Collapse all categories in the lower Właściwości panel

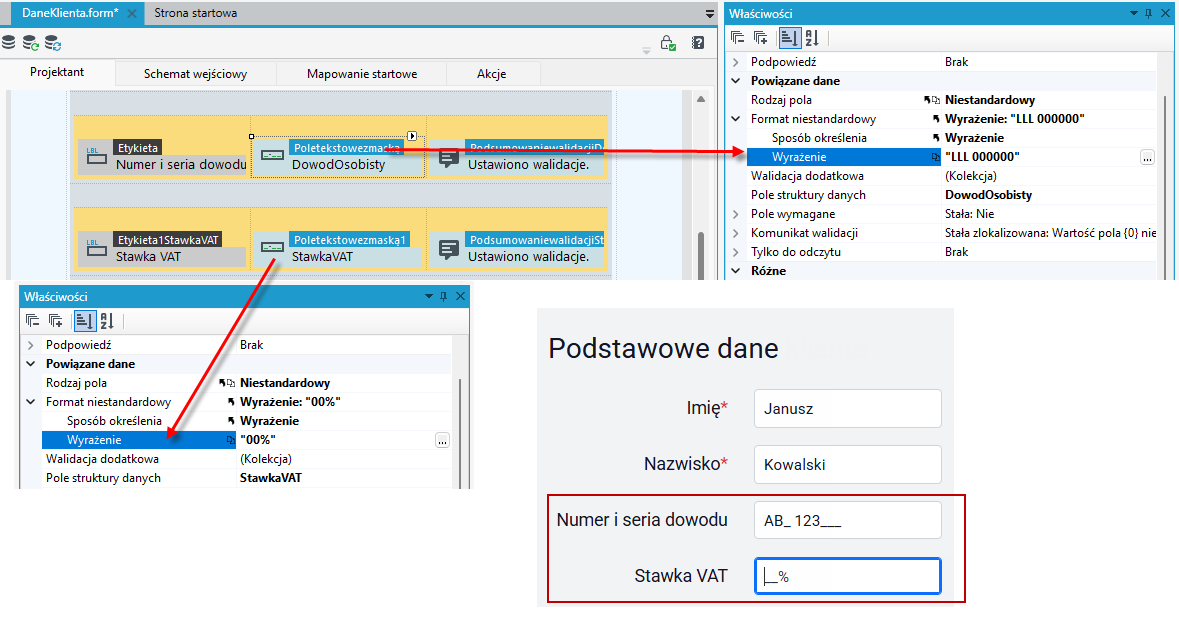32,321
